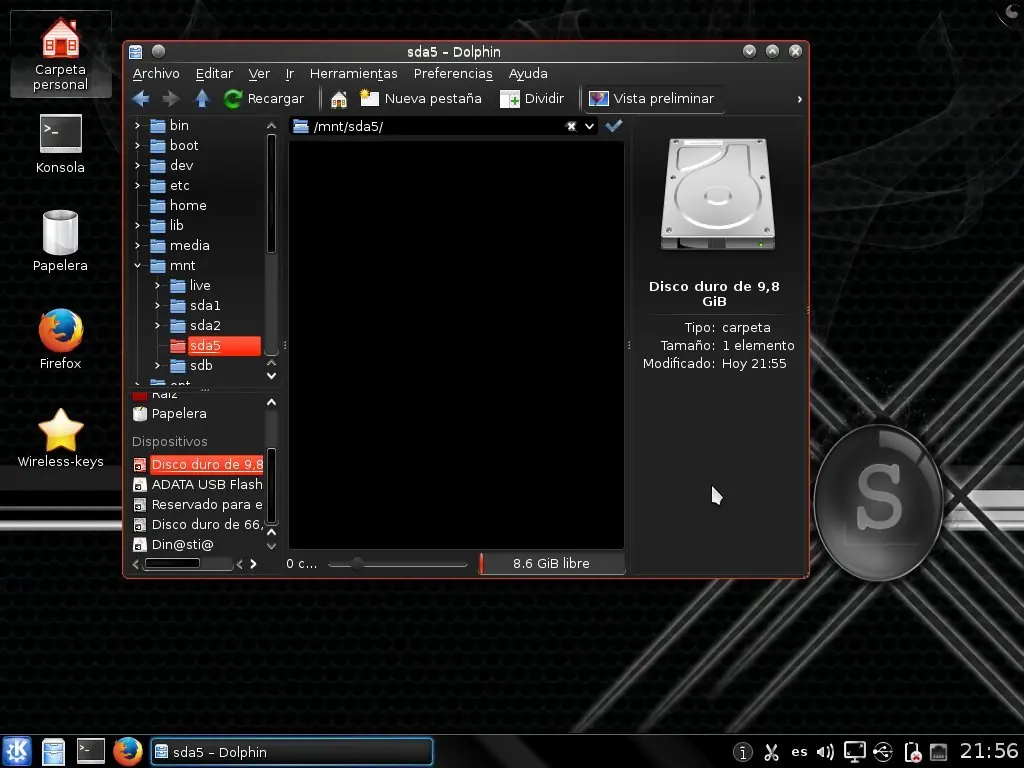Expand the media folder node

[x=137, y=246]
